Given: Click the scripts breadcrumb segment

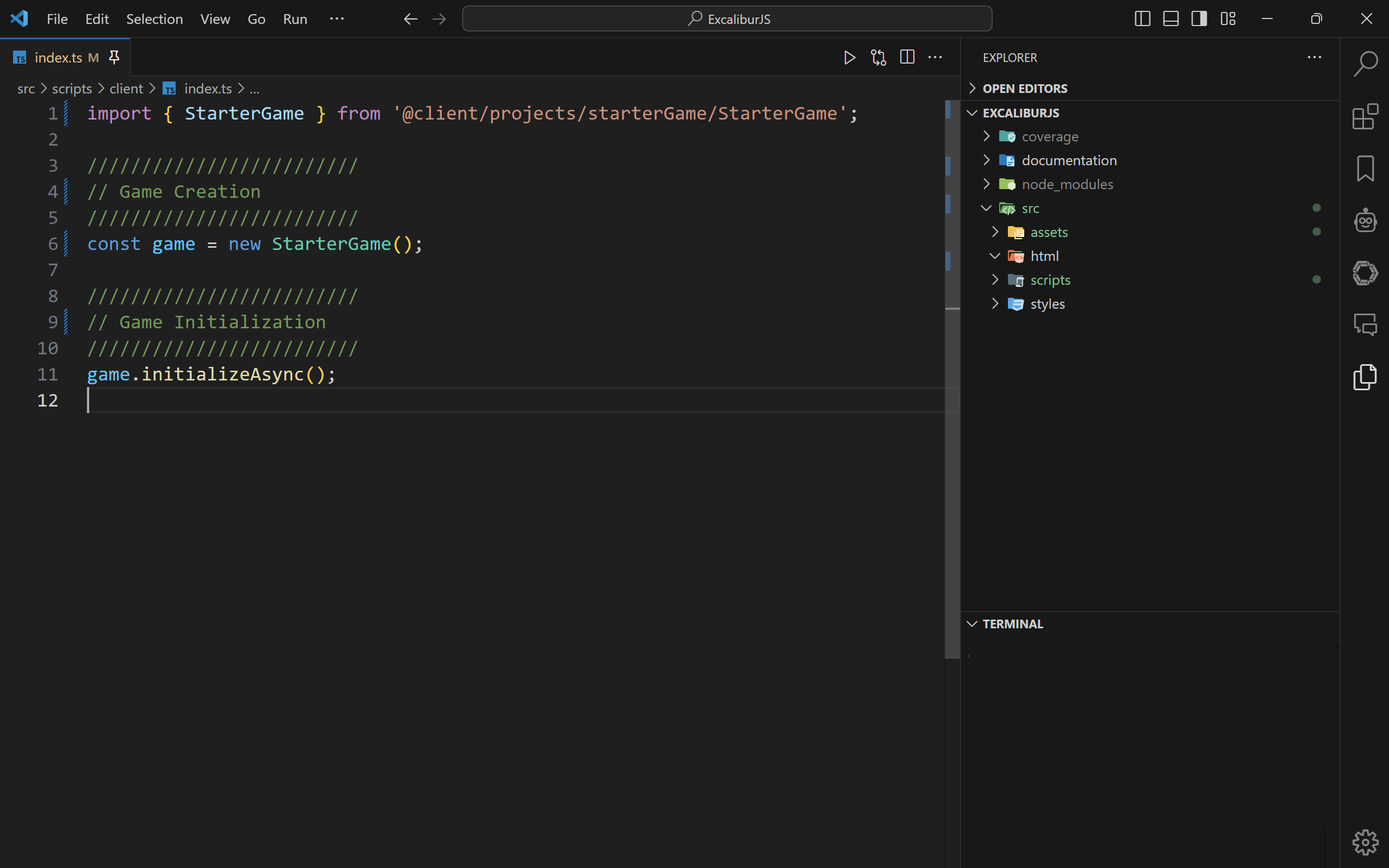Looking at the screenshot, I should (72, 89).
